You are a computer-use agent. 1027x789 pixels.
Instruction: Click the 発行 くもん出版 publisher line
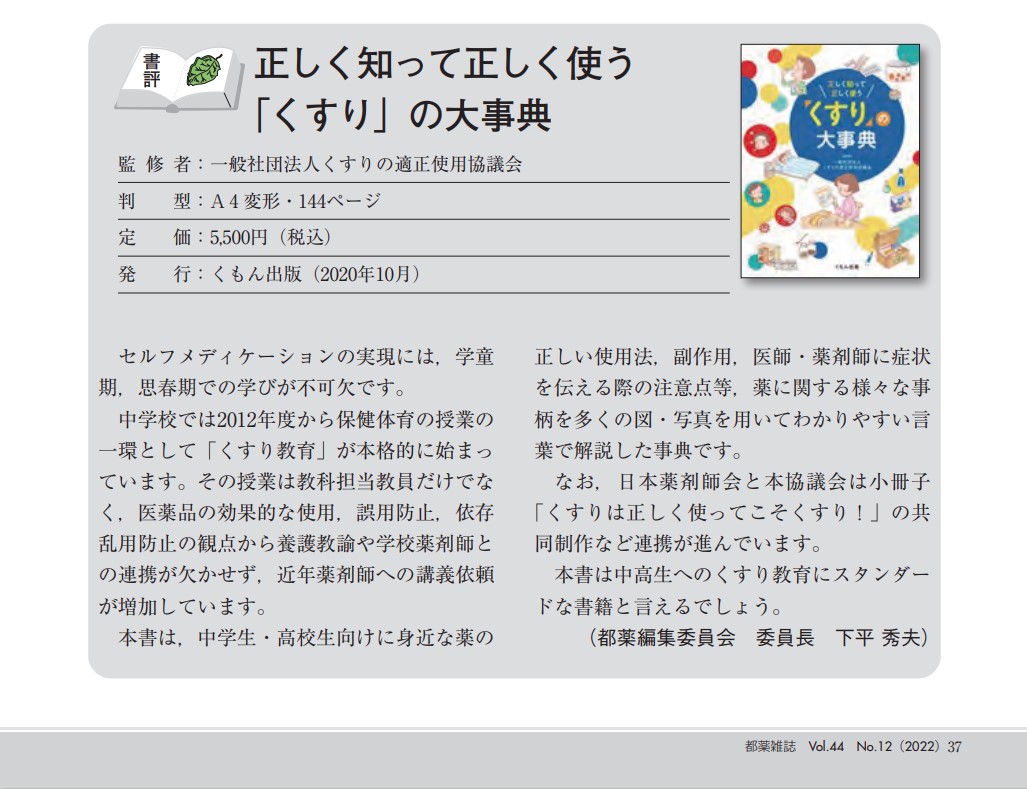click(268, 275)
